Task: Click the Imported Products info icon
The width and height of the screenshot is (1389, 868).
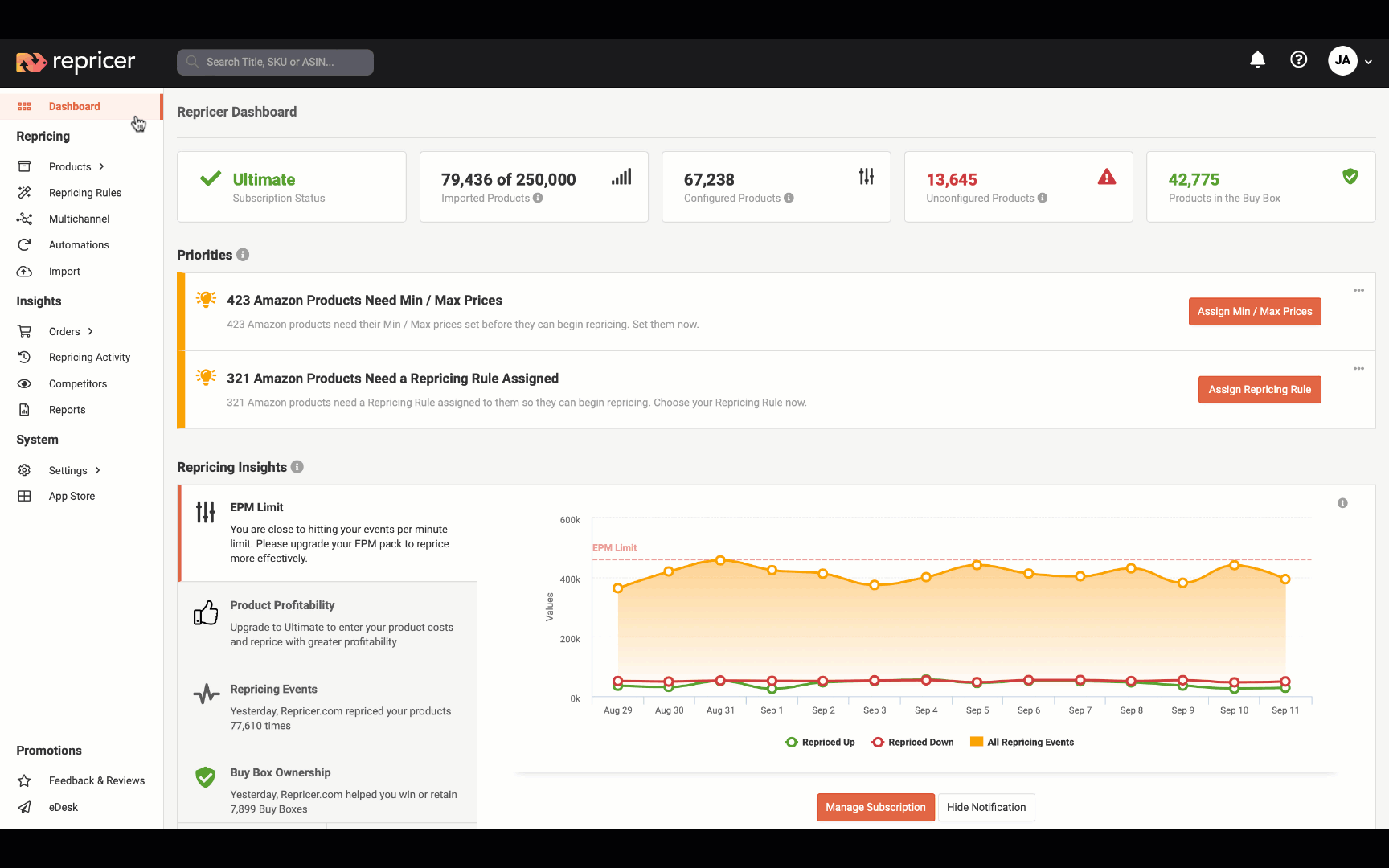Action: pyautogui.click(x=538, y=198)
